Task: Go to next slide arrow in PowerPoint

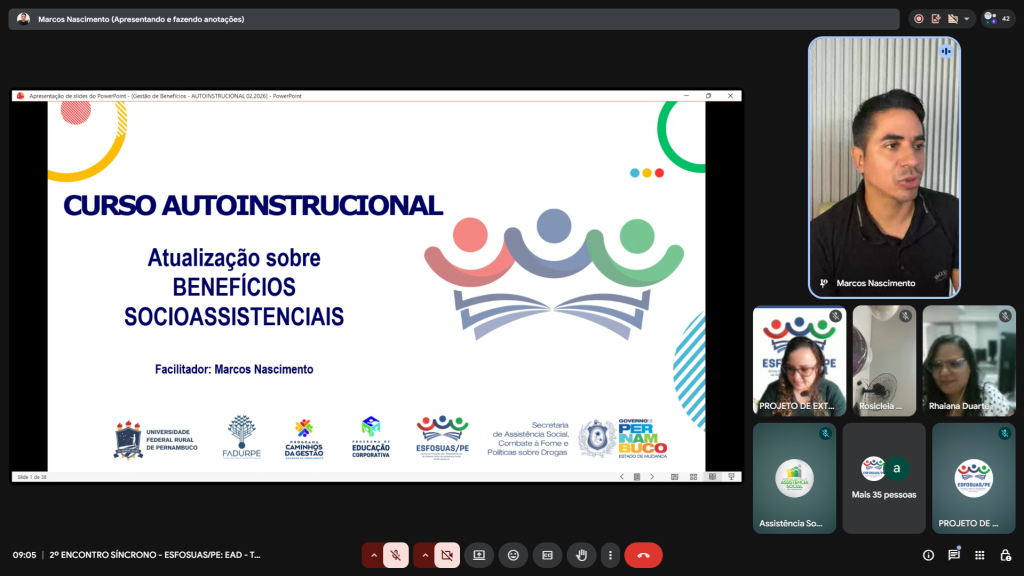Action: 653,477
